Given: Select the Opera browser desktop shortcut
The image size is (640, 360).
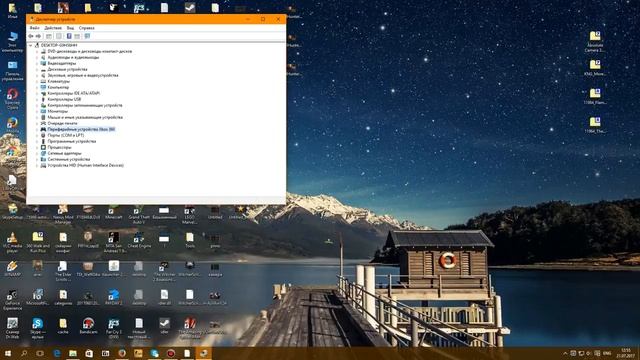Looking at the screenshot, I should coord(12,98).
